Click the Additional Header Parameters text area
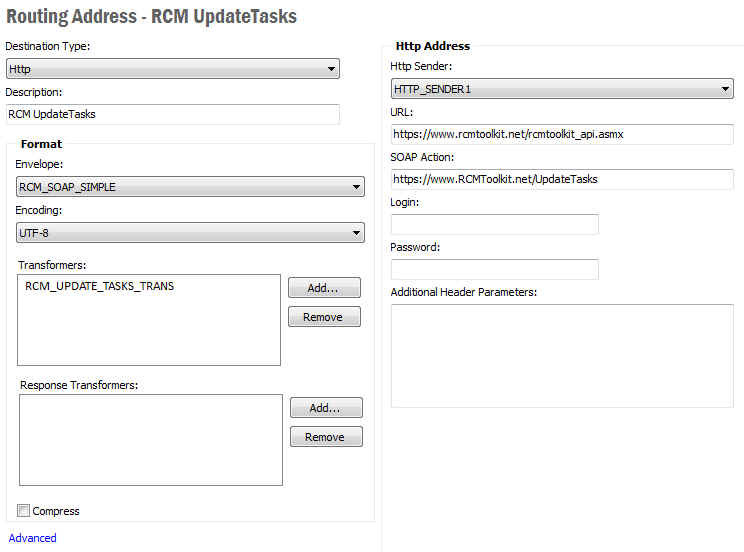This screenshot has width=744, height=552. coord(561,355)
